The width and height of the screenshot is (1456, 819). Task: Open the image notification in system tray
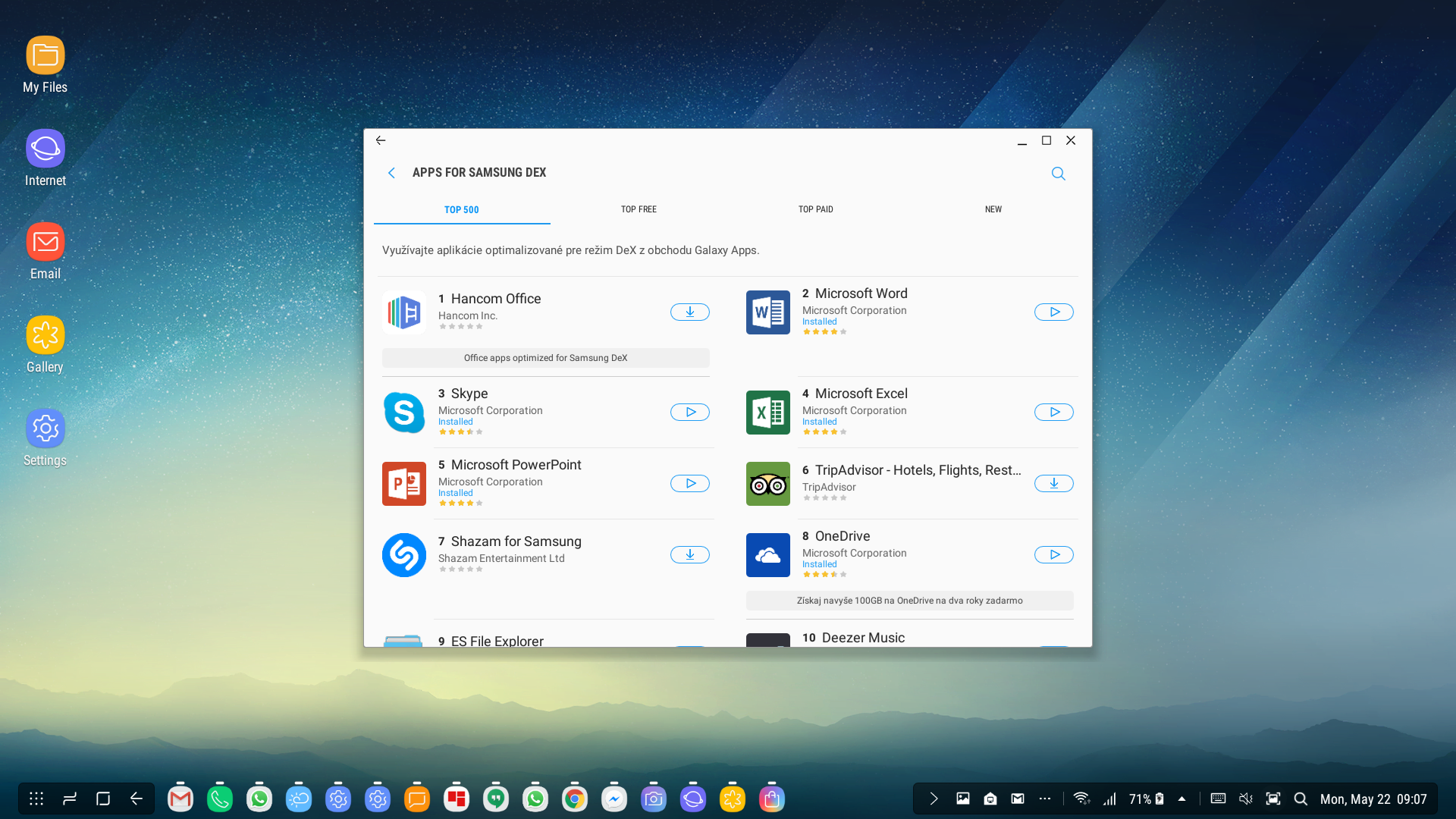963,799
